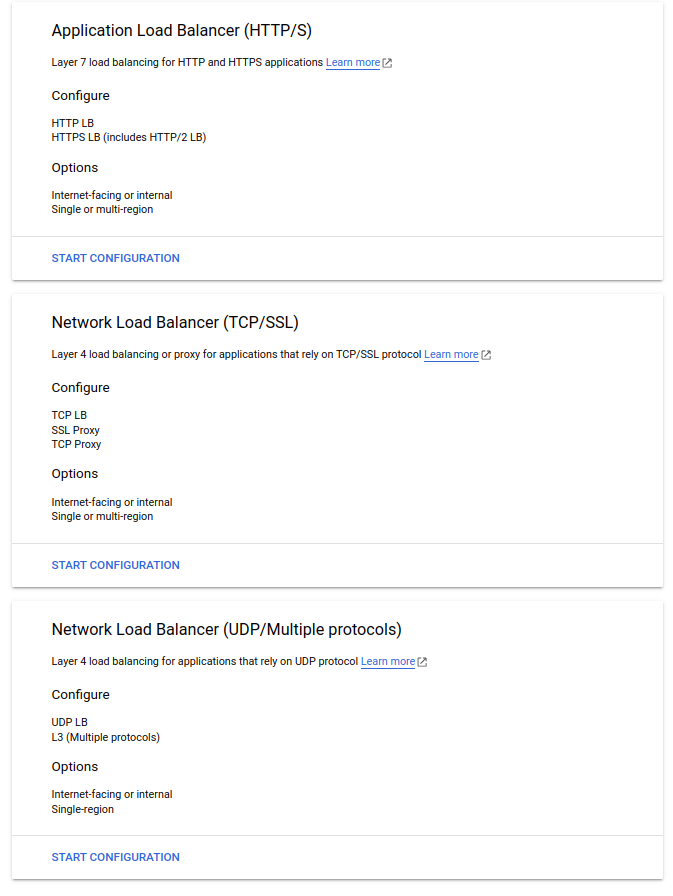Select the TCP LB configure entry

(69, 415)
